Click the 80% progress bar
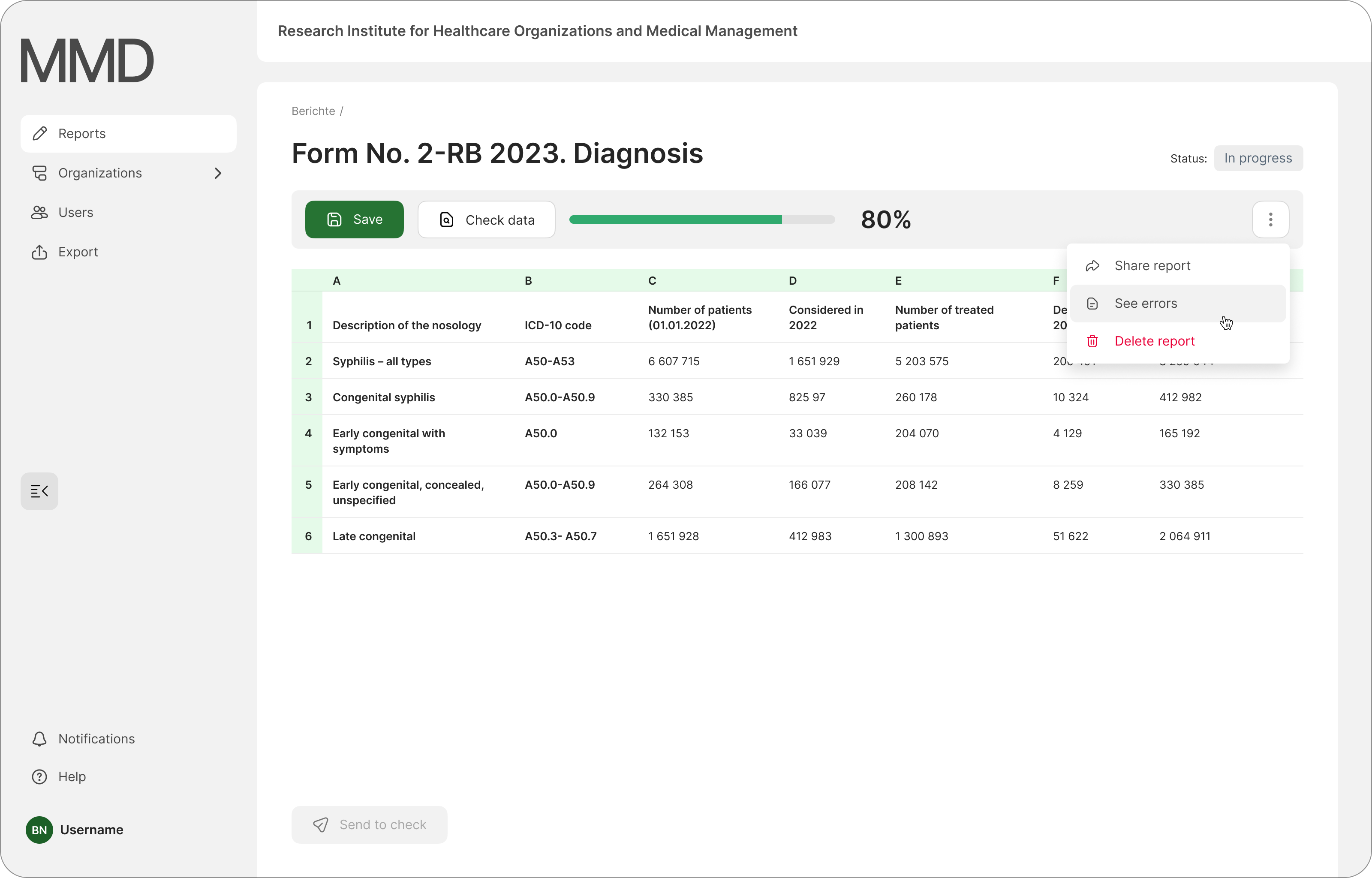1372x878 pixels. (702, 219)
